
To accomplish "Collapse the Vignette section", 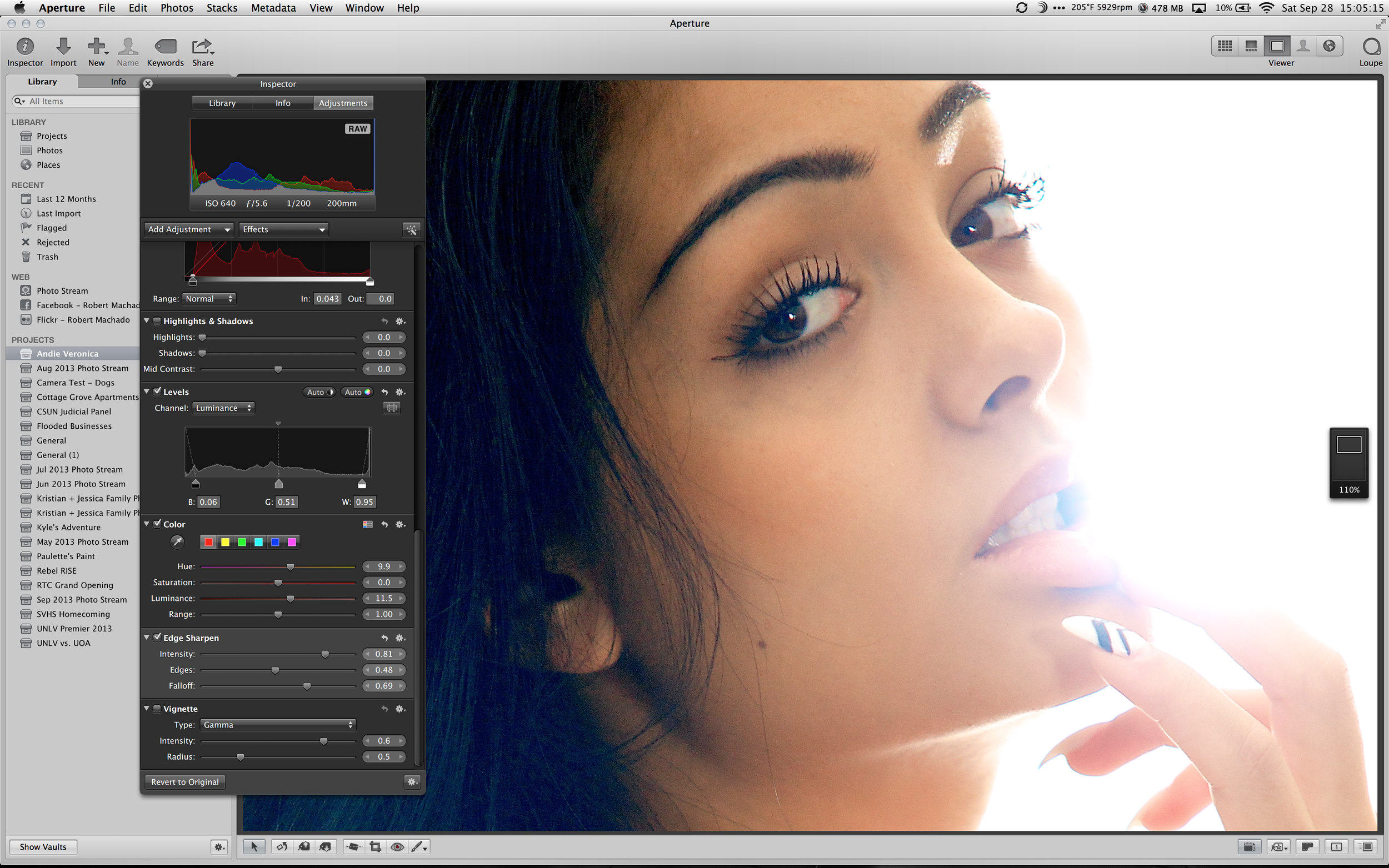I will (147, 709).
